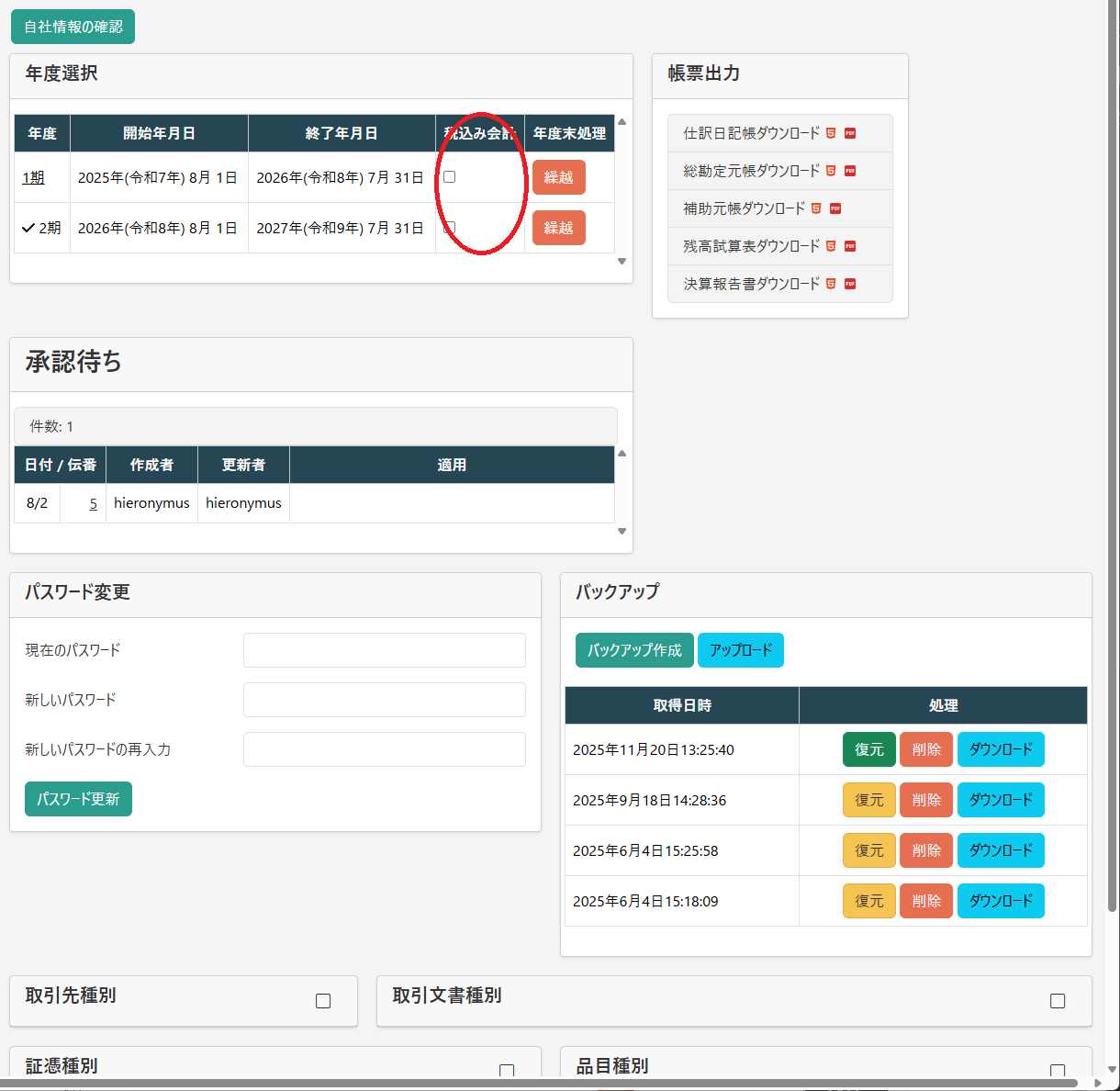Open voucher number 5 in 承認待ち
Viewport: 1120px width, 1091px height.
tap(93, 503)
